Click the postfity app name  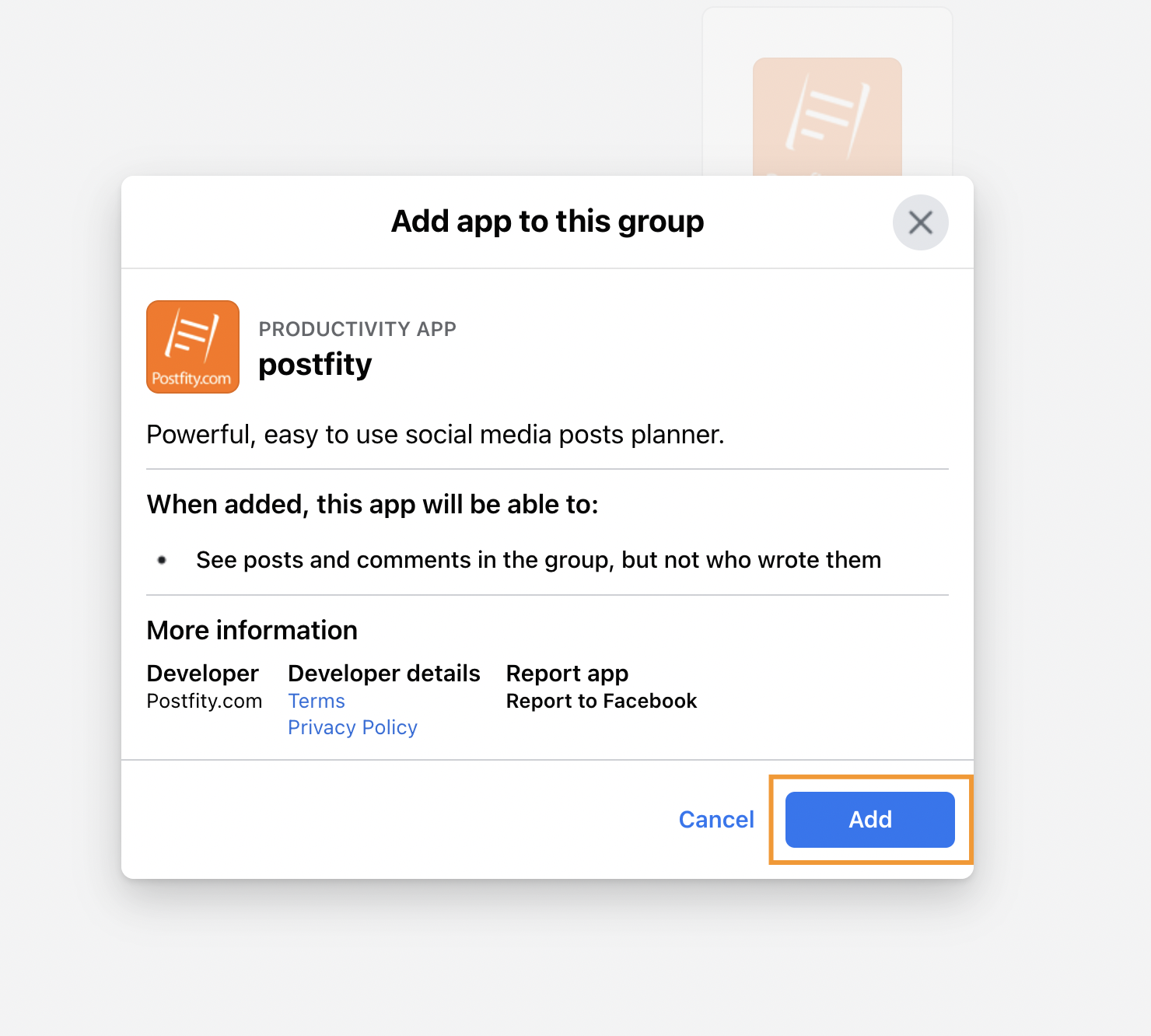pyautogui.click(x=315, y=364)
